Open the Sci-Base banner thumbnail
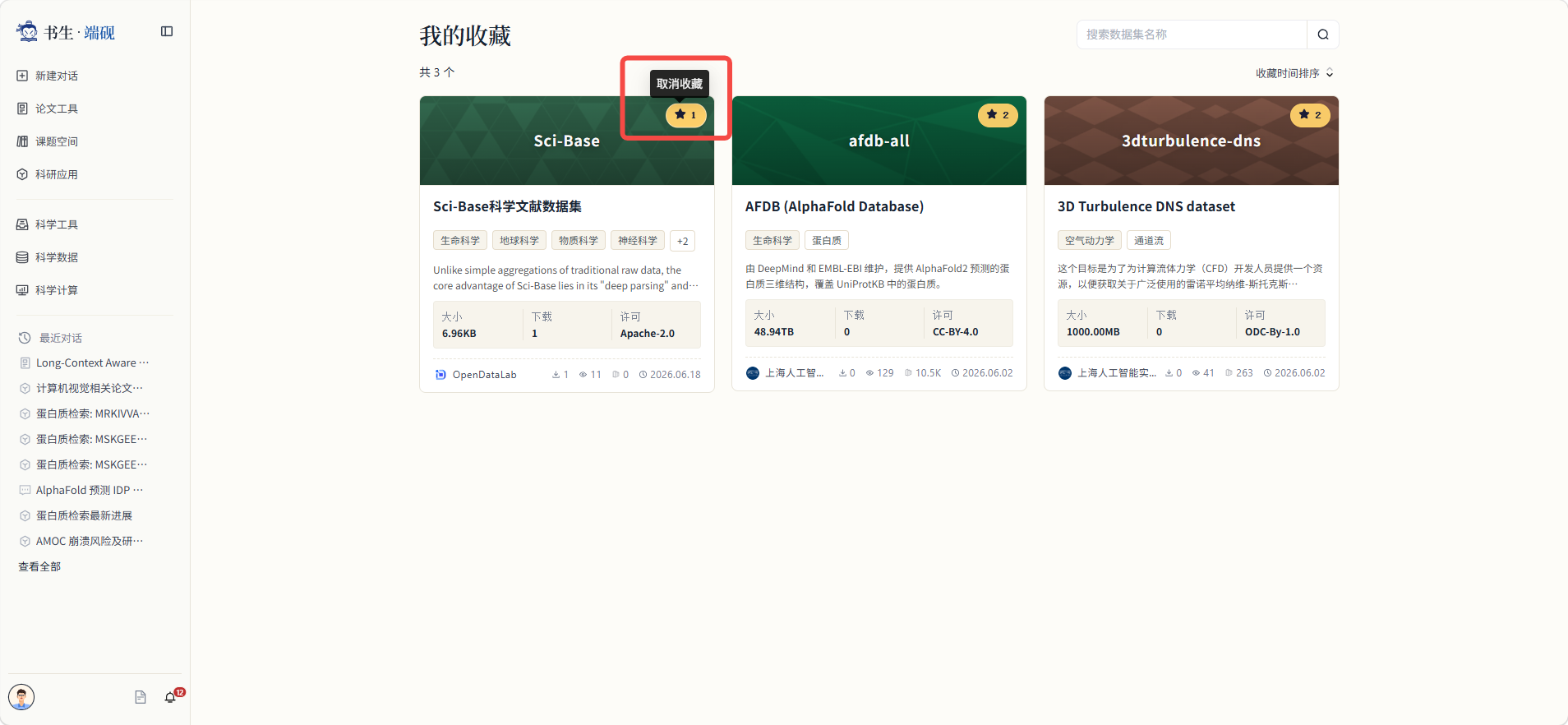 pos(567,141)
